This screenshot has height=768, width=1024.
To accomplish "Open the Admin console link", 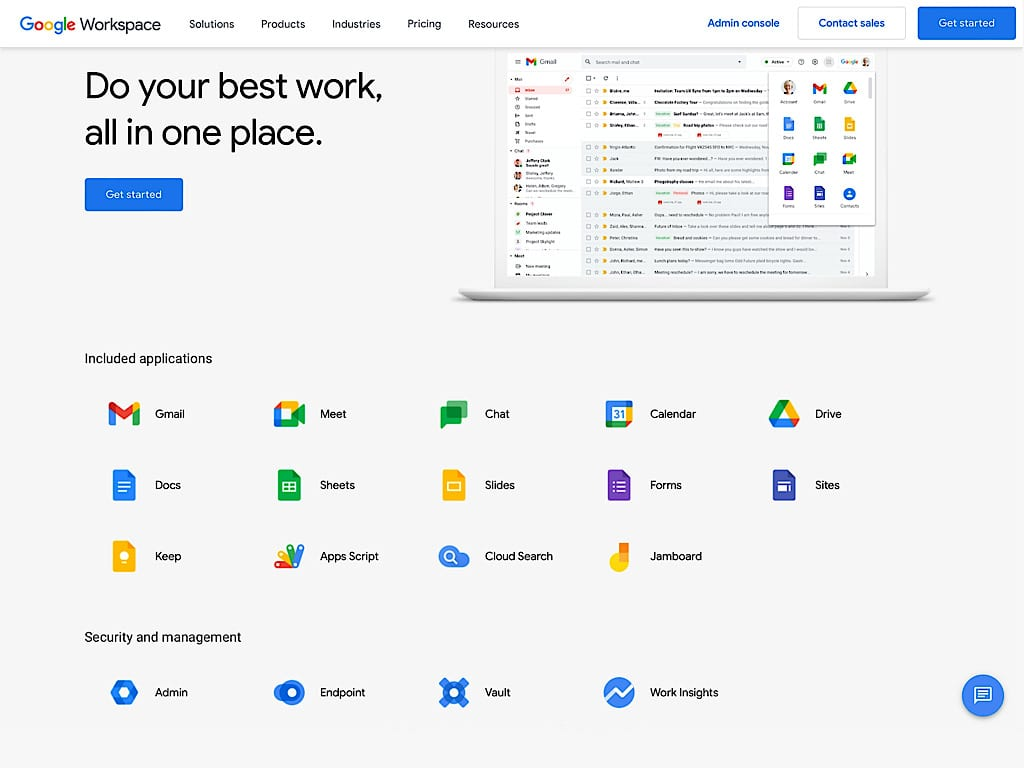I will [743, 22].
